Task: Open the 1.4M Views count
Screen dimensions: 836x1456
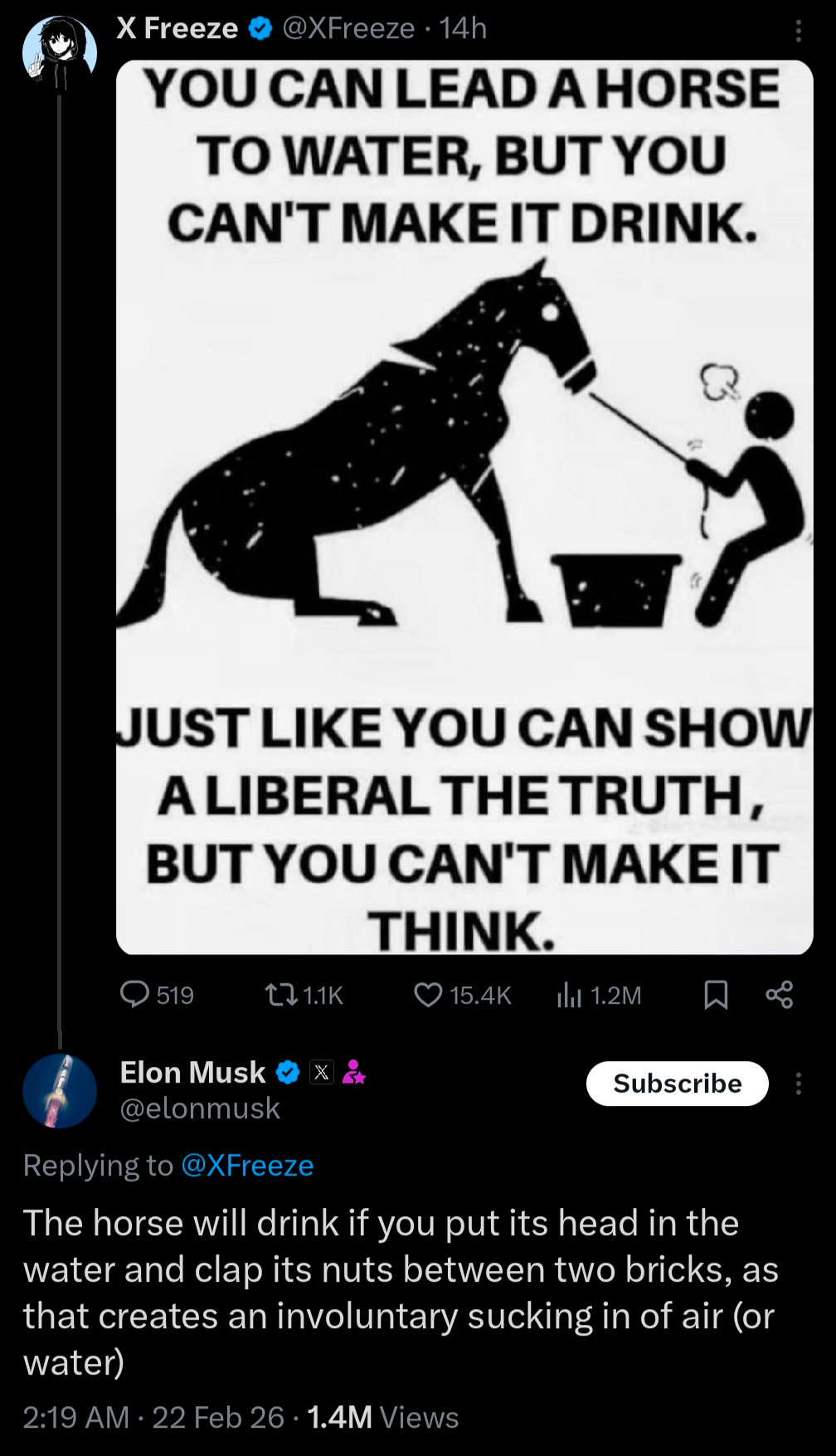Action: coord(382,1417)
